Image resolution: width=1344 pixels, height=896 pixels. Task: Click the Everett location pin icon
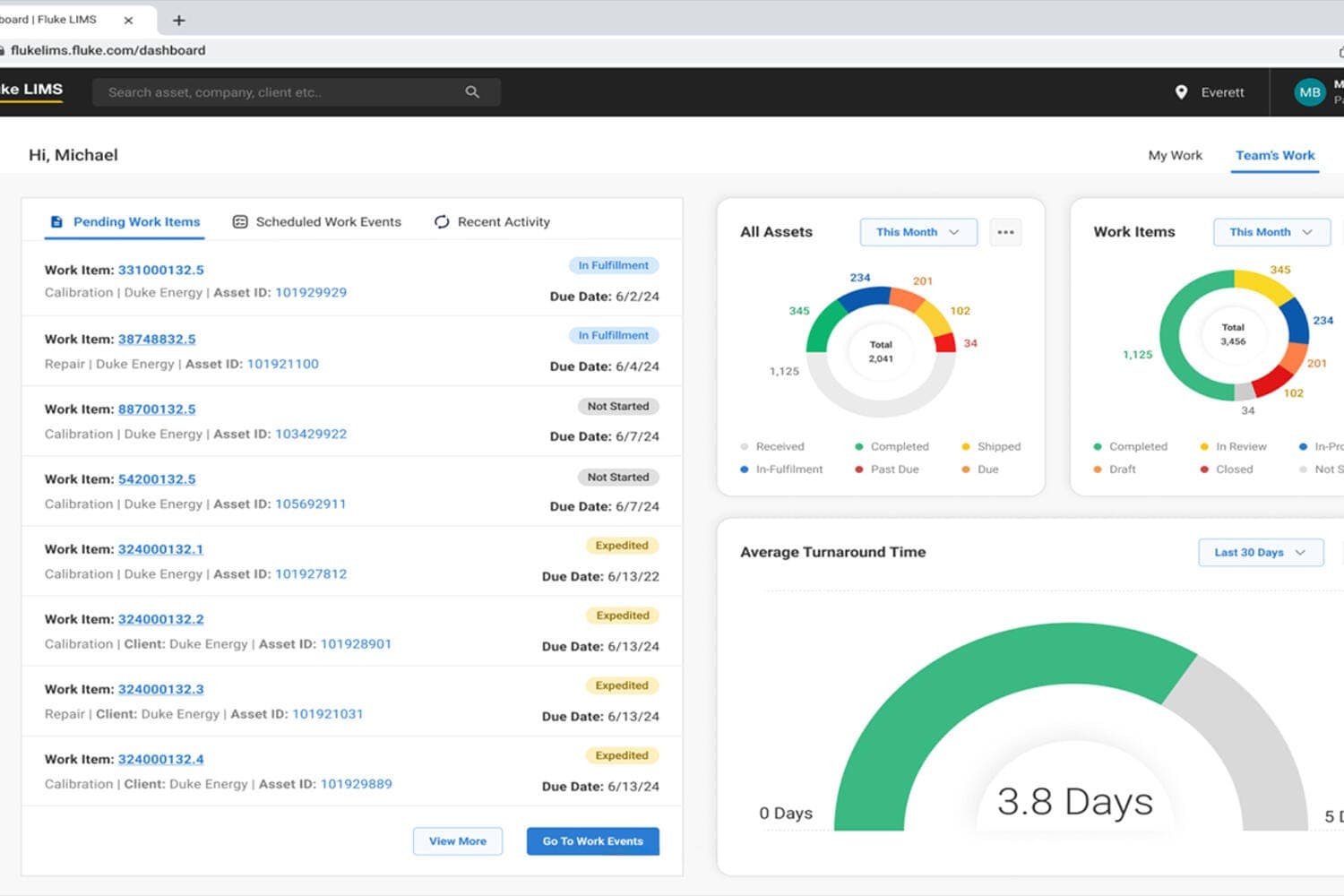pyautogui.click(x=1181, y=92)
